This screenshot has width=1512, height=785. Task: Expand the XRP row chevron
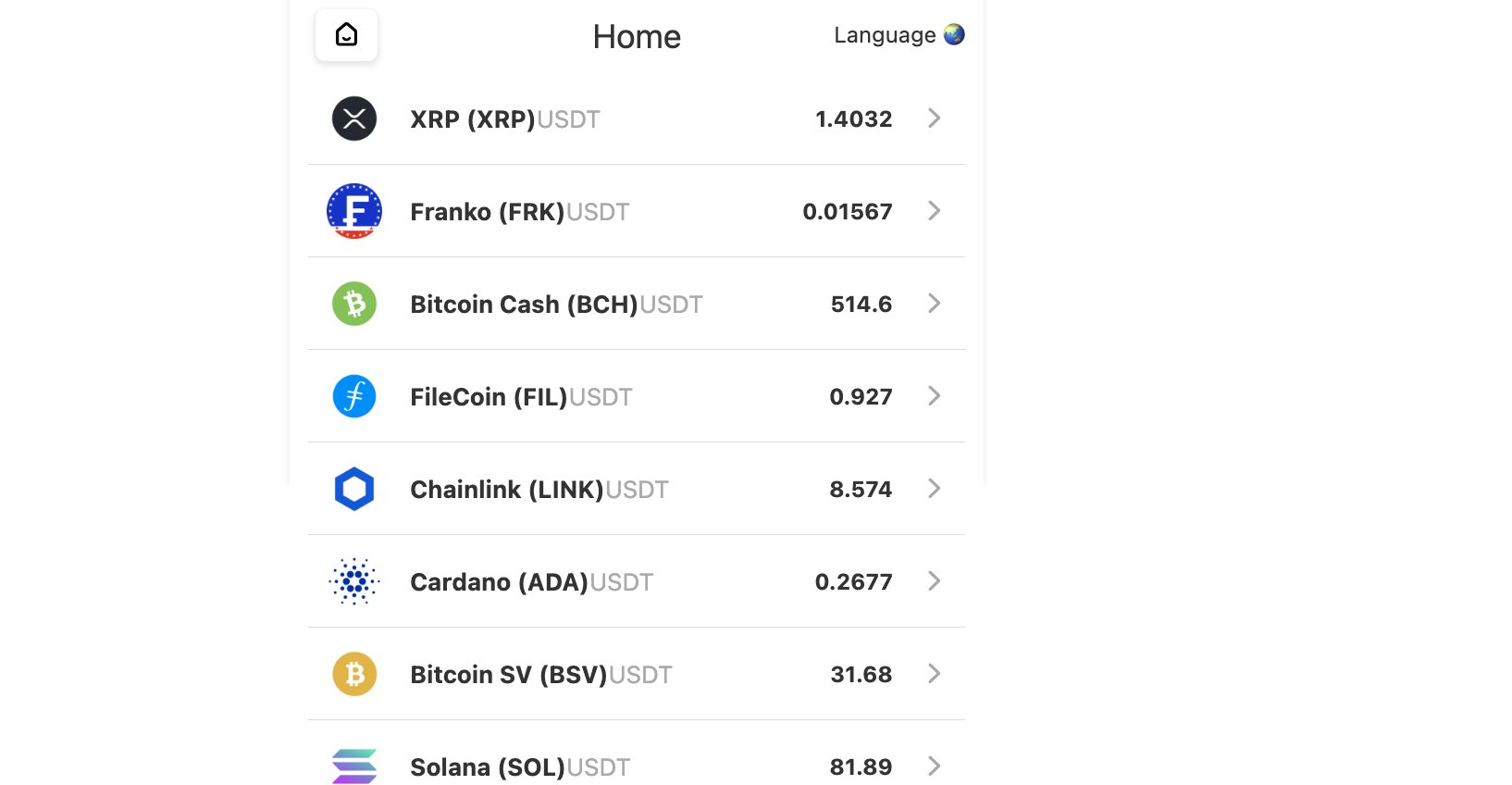point(934,118)
